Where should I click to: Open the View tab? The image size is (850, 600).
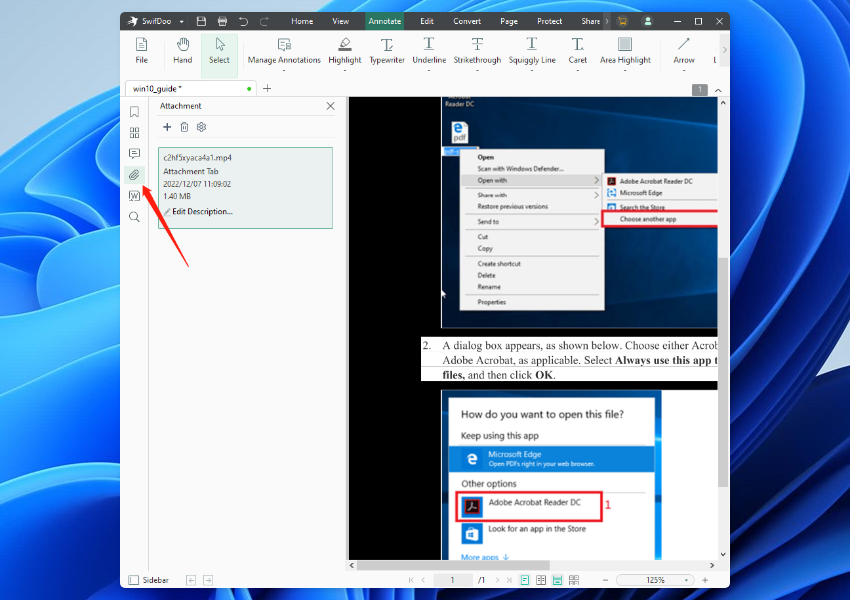tap(340, 21)
